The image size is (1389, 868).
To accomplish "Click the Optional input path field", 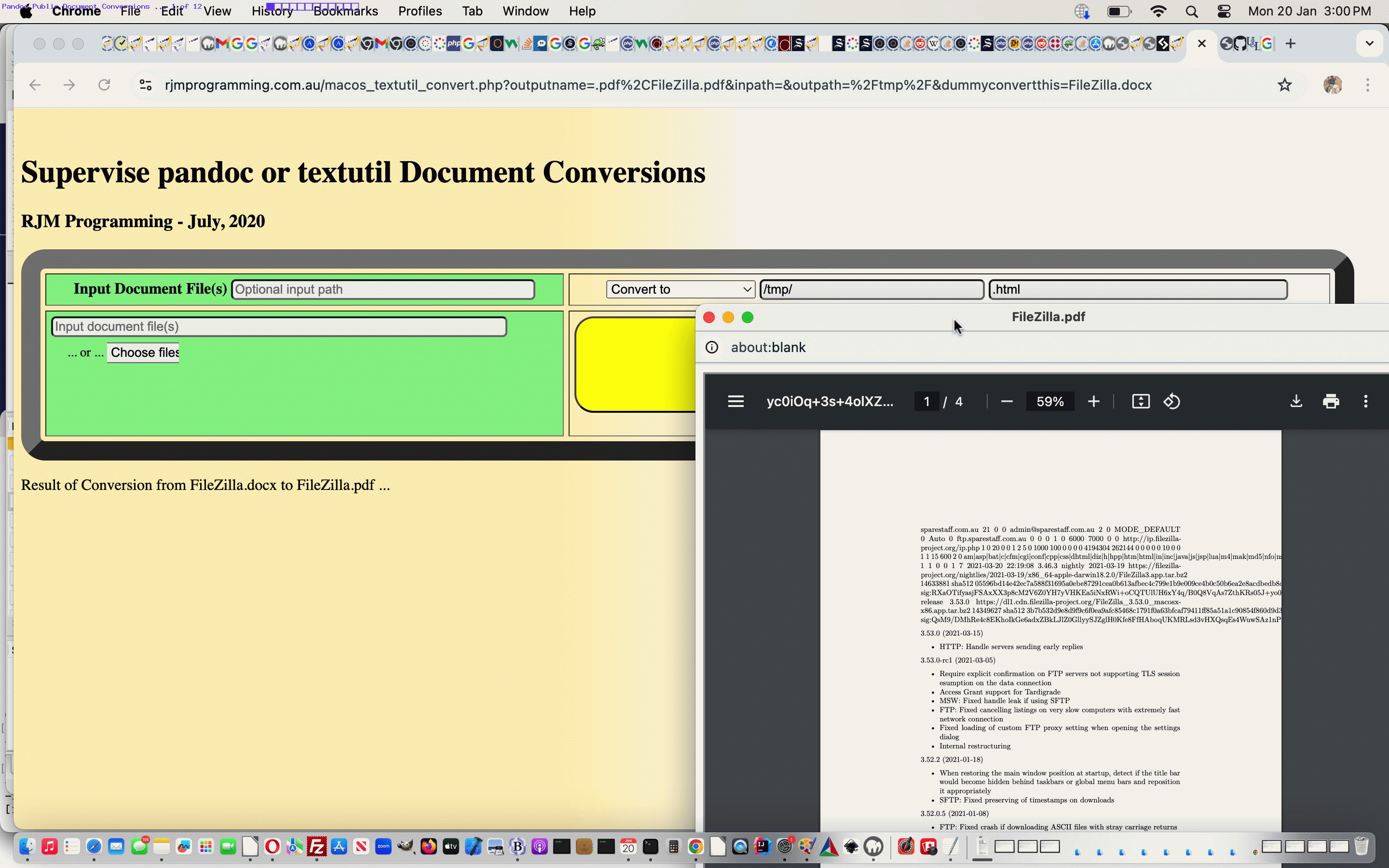I will tap(383, 289).
